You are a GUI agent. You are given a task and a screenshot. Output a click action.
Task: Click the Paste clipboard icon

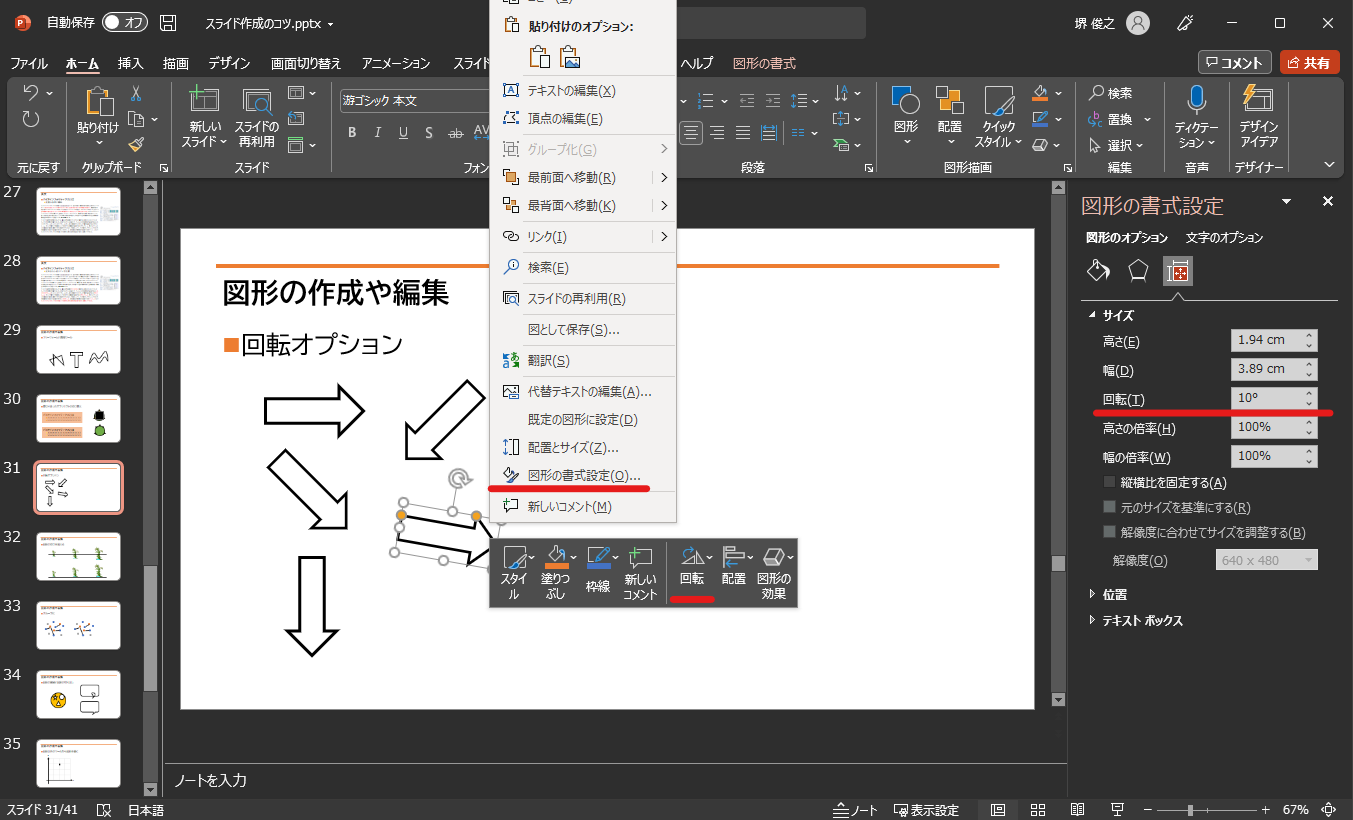tap(98, 102)
